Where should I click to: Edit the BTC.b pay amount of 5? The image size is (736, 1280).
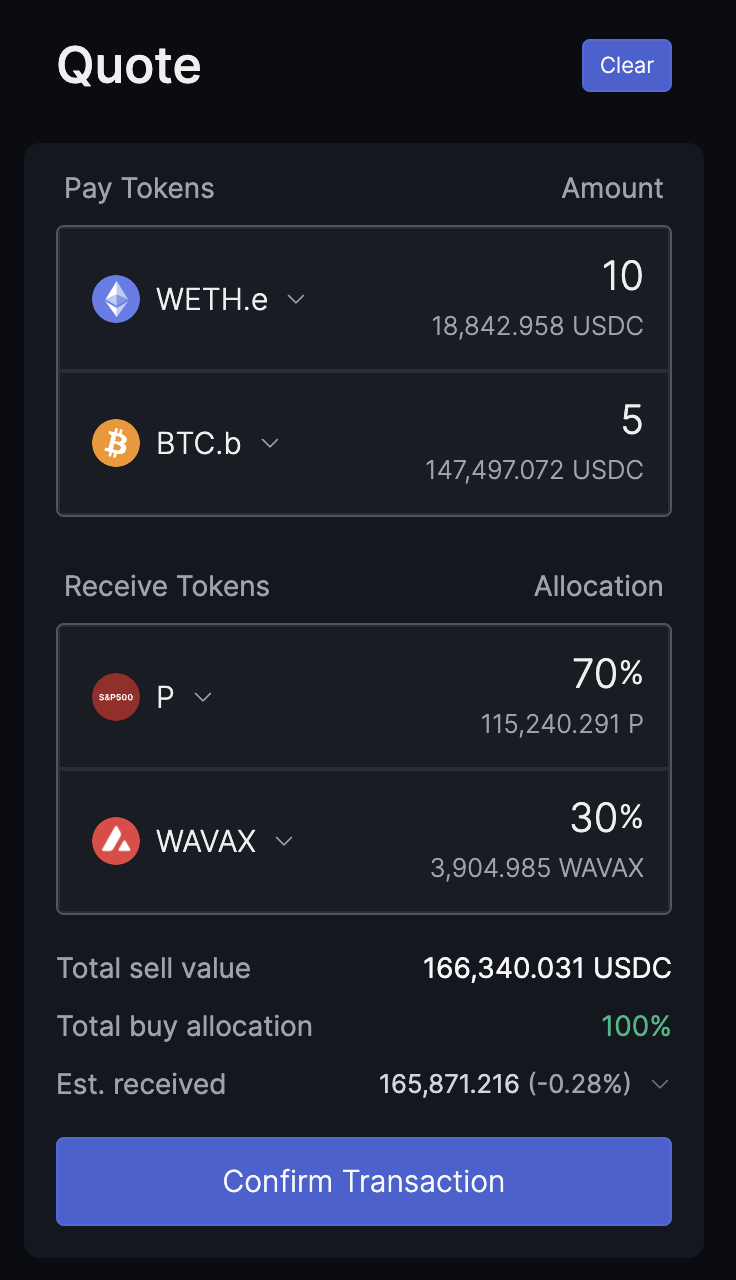coord(632,421)
